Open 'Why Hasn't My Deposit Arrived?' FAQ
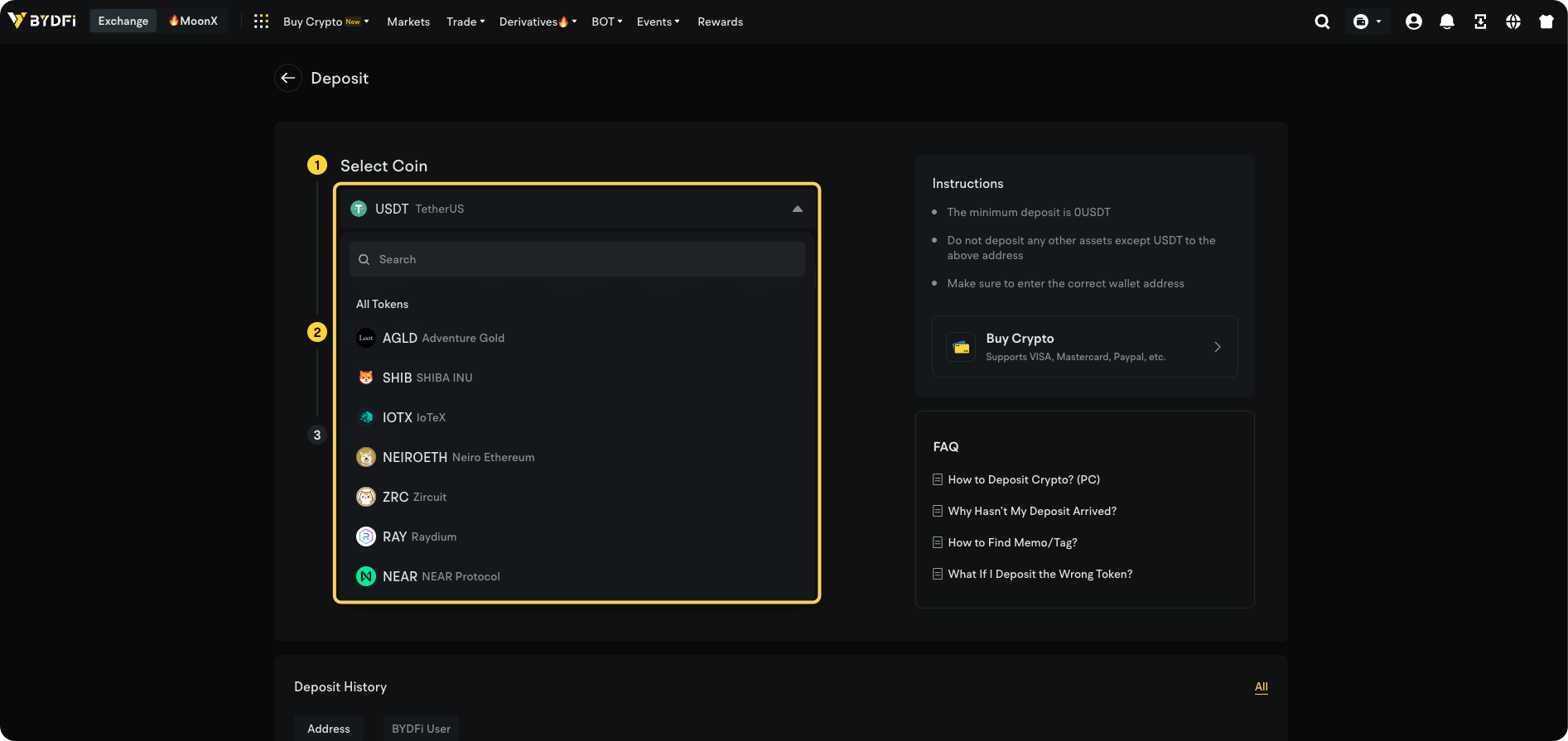This screenshot has height=741, width=1568. pos(1032,511)
